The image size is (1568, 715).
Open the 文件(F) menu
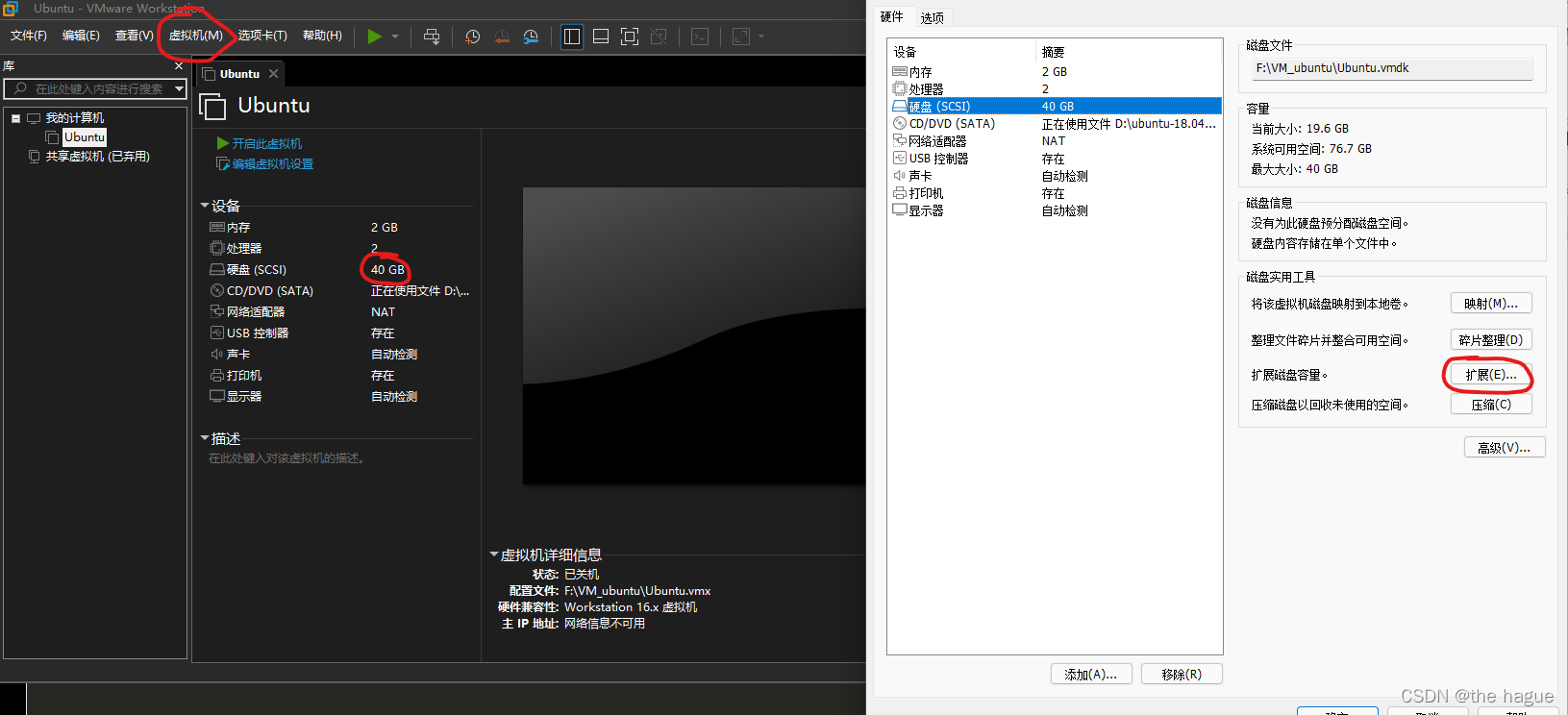pos(29,36)
